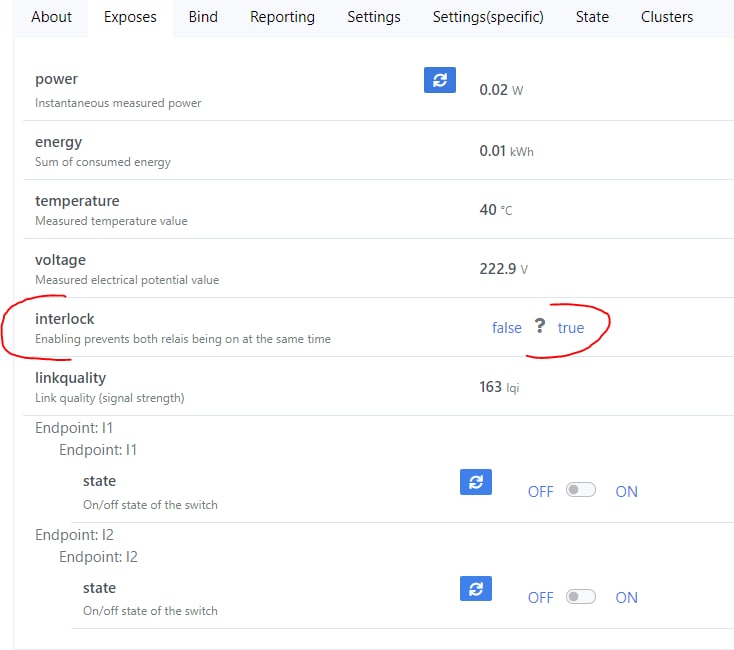Click the 163 lqi linkquality value
The image size is (734, 650).
pyautogui.click(x=499, y=387)
